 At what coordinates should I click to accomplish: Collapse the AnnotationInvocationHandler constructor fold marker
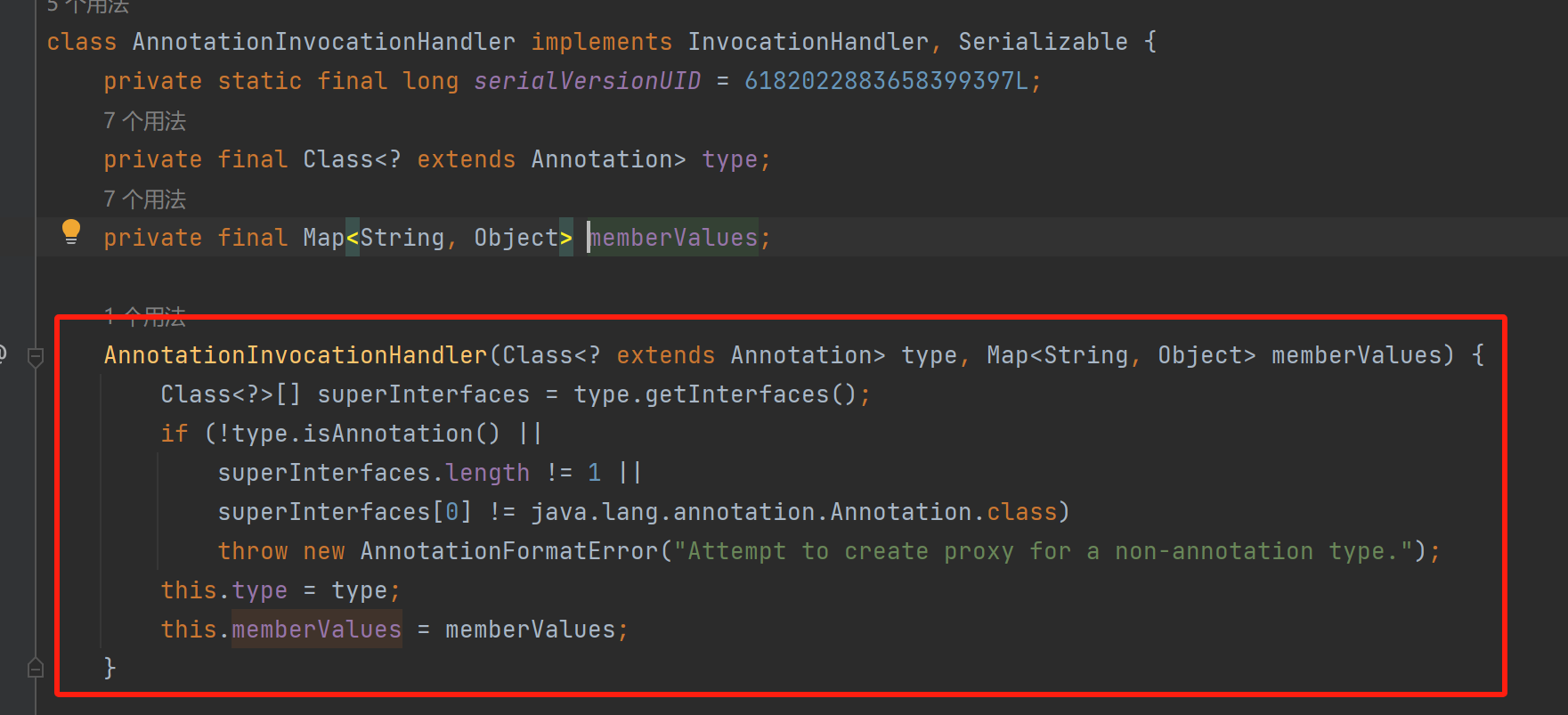click(36, 357)
